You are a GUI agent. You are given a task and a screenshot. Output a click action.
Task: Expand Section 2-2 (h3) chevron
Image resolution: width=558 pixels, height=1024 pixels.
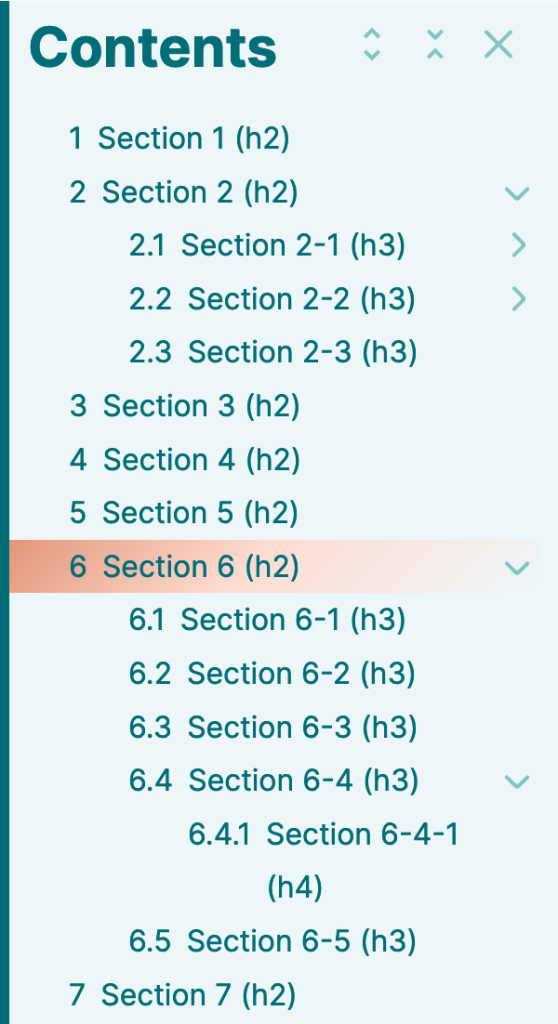[x=519, y=299]
